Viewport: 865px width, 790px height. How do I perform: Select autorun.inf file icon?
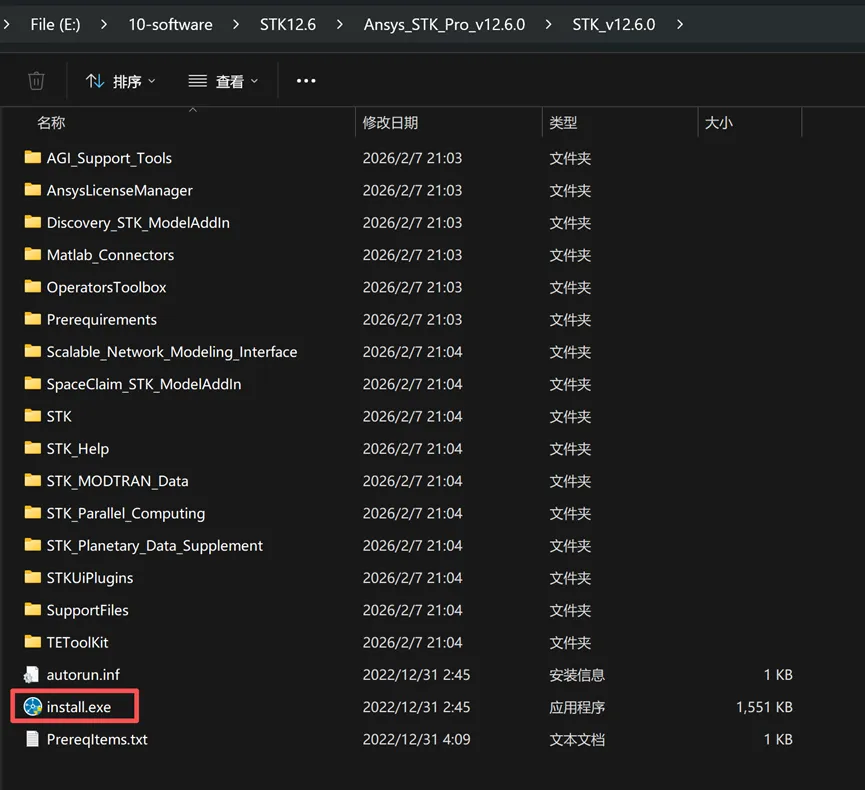[32, 674]
